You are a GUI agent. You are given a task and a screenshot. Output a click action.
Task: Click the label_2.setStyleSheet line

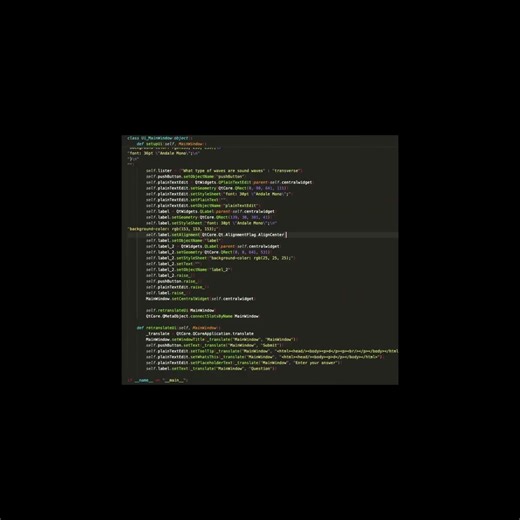221,258
